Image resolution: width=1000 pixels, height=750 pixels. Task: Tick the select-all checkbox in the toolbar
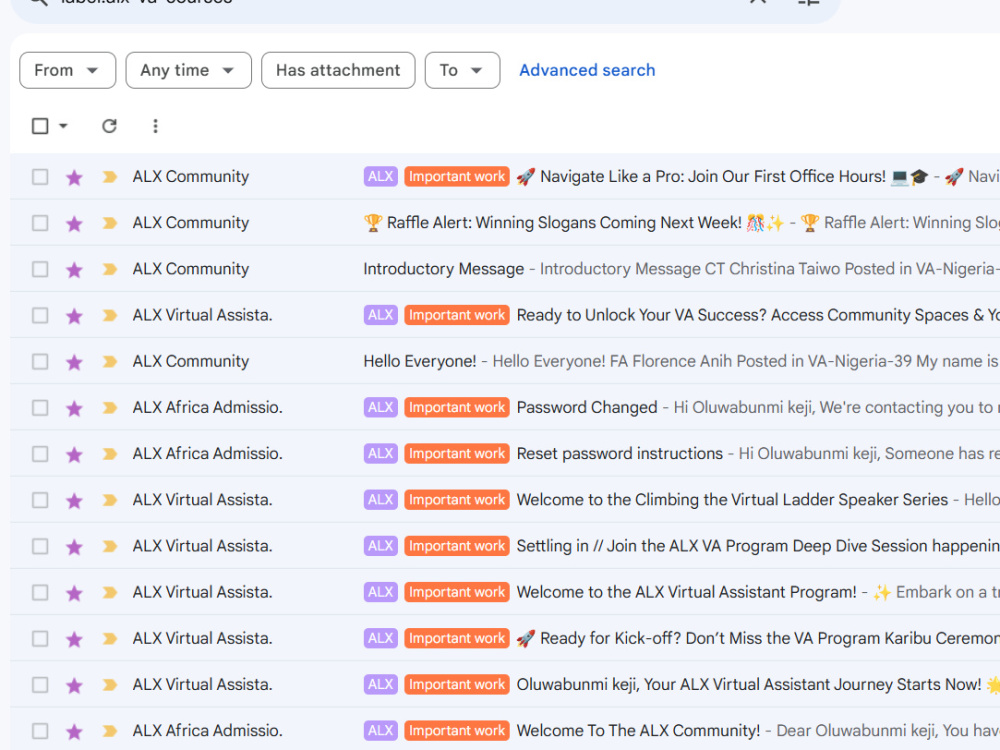point(40,126)
